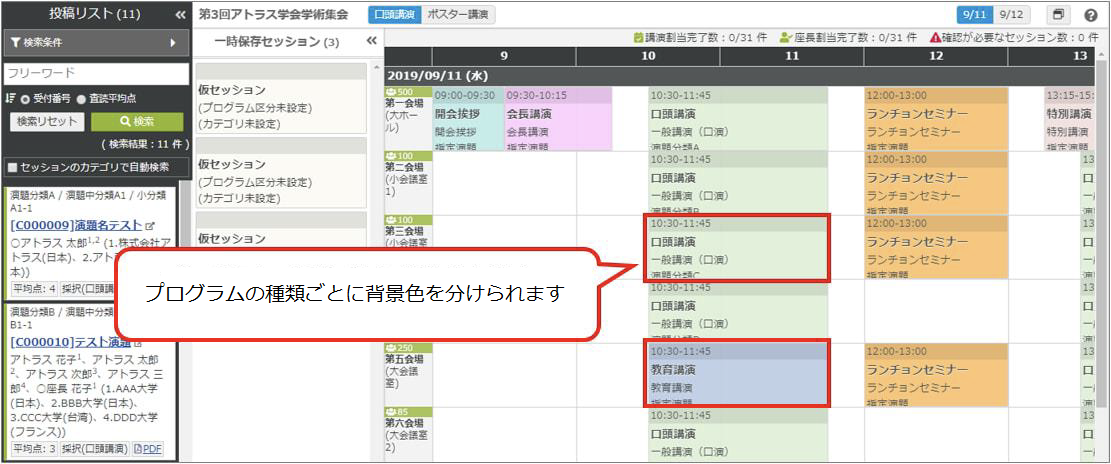Image resolution: width=1111 pixels, height=464 pixels.
Task: Open external link icon next to 演題名テスト
Action: tap(150, 226)
